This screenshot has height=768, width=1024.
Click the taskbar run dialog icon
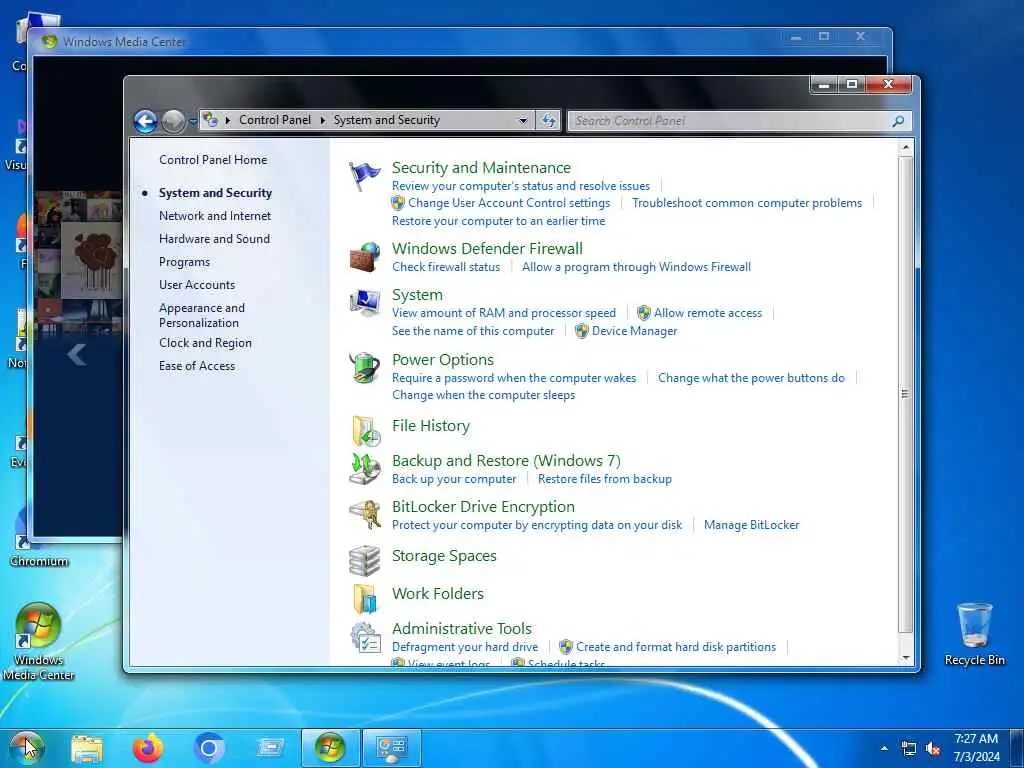click(270, 748)
